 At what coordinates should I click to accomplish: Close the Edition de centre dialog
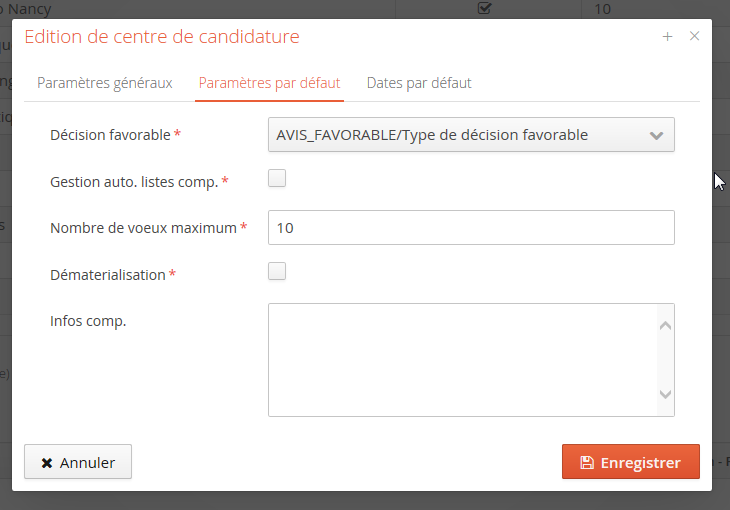coord(694,36)
